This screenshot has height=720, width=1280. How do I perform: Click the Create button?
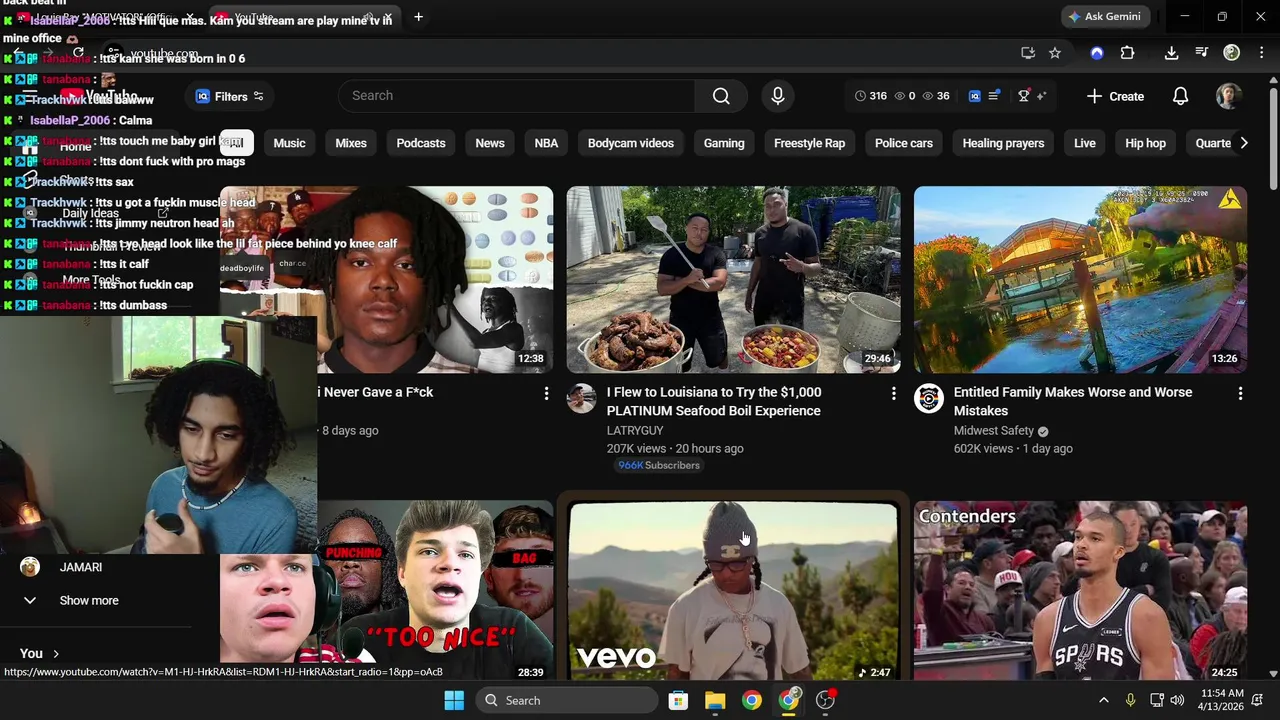1115,96
